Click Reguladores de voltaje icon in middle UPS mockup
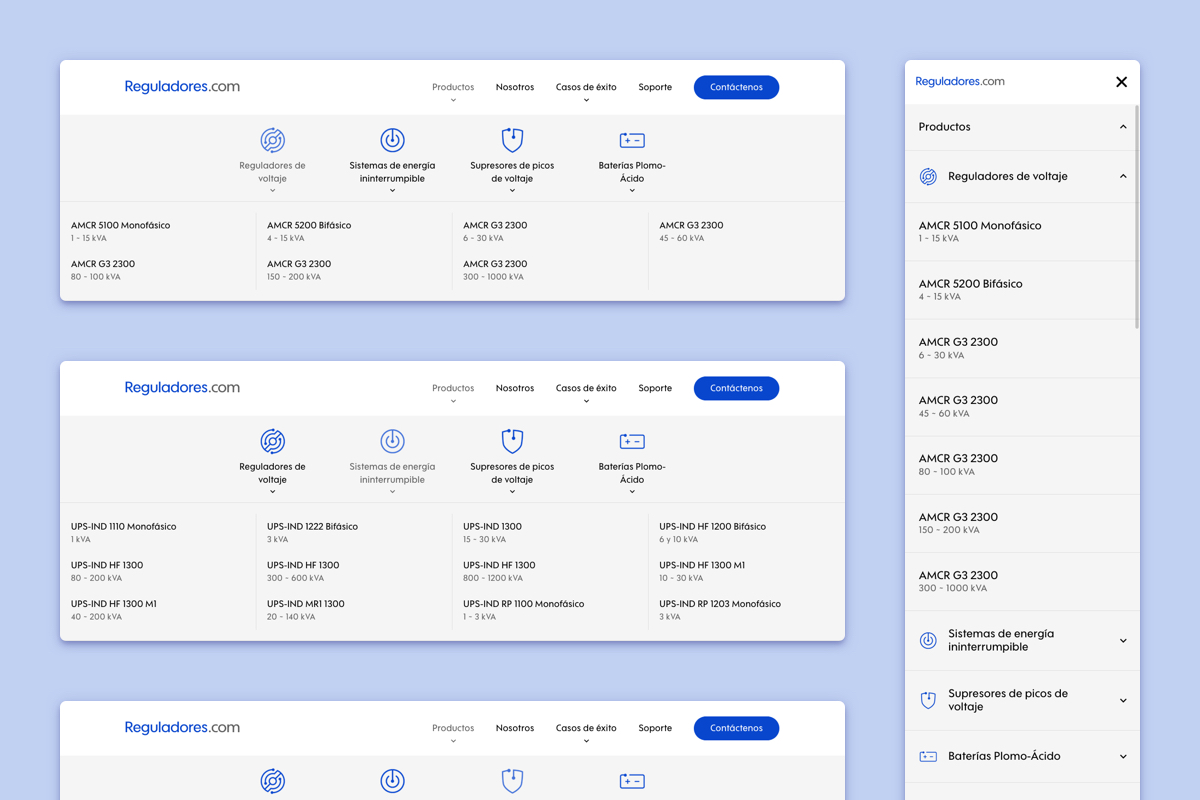 (x=273, y=441)
